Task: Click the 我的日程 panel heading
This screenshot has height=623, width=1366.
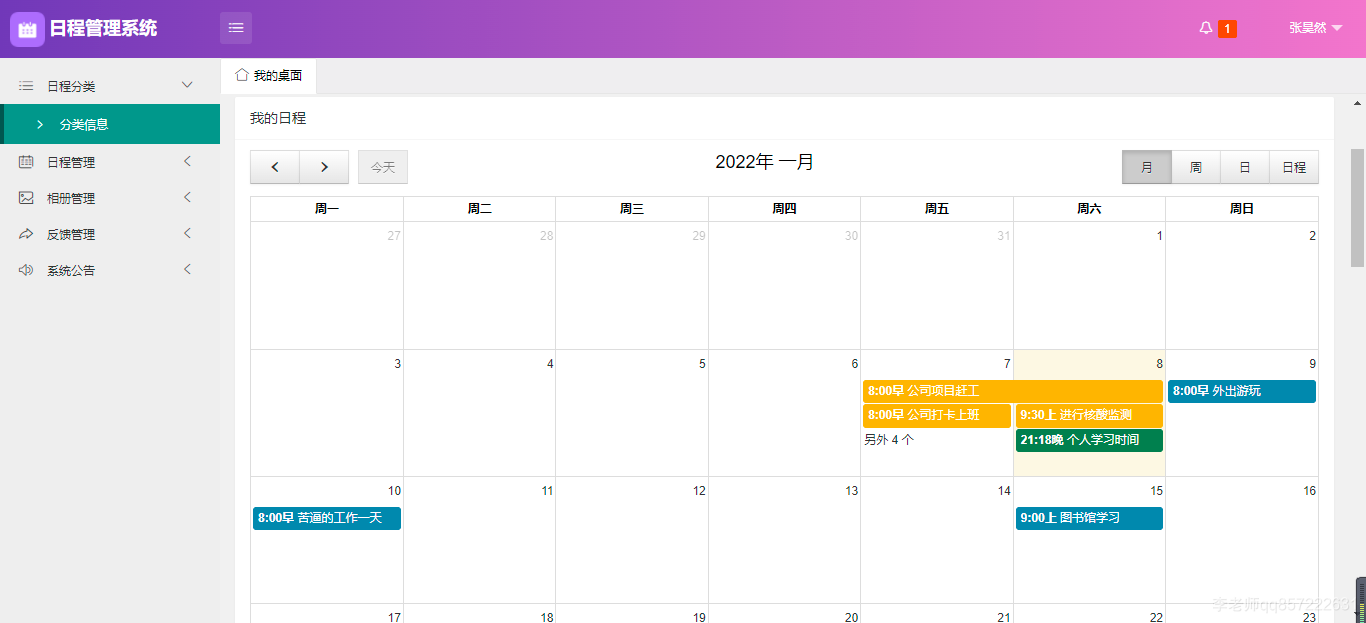Action: [x=278, y=118]
